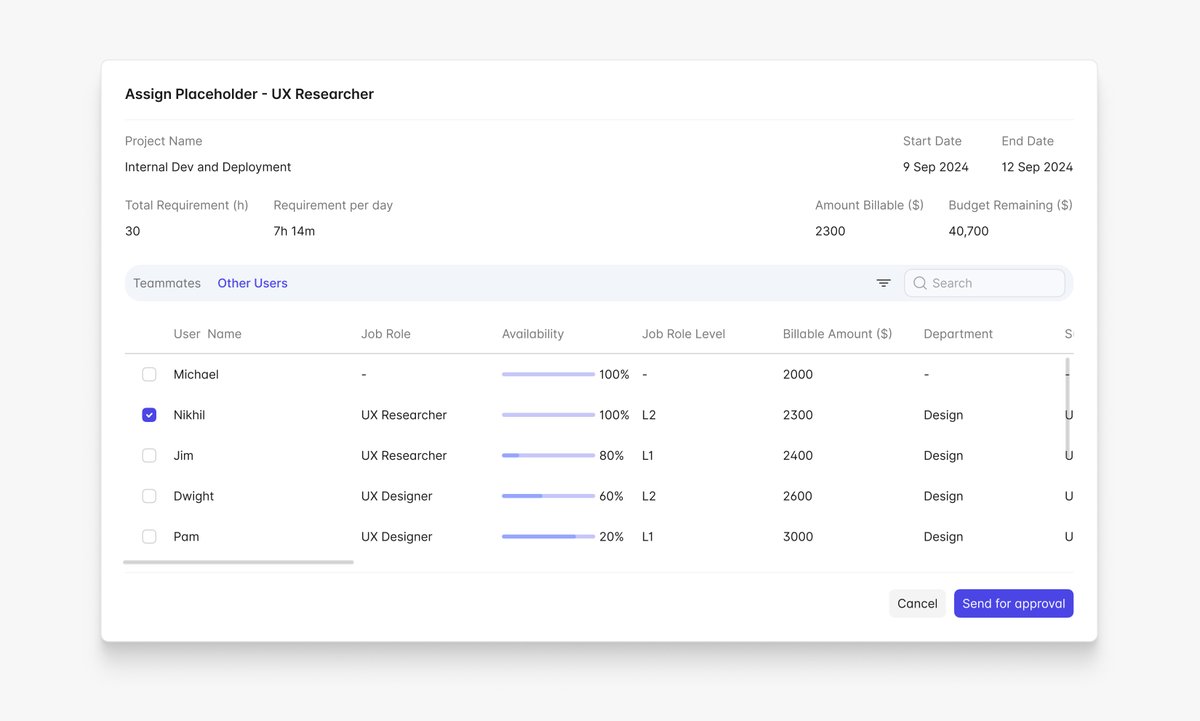Screen dimensions: 1200x721
Task: Click billable amount 2600 for Dwight
Action: (x=798, y=496)
